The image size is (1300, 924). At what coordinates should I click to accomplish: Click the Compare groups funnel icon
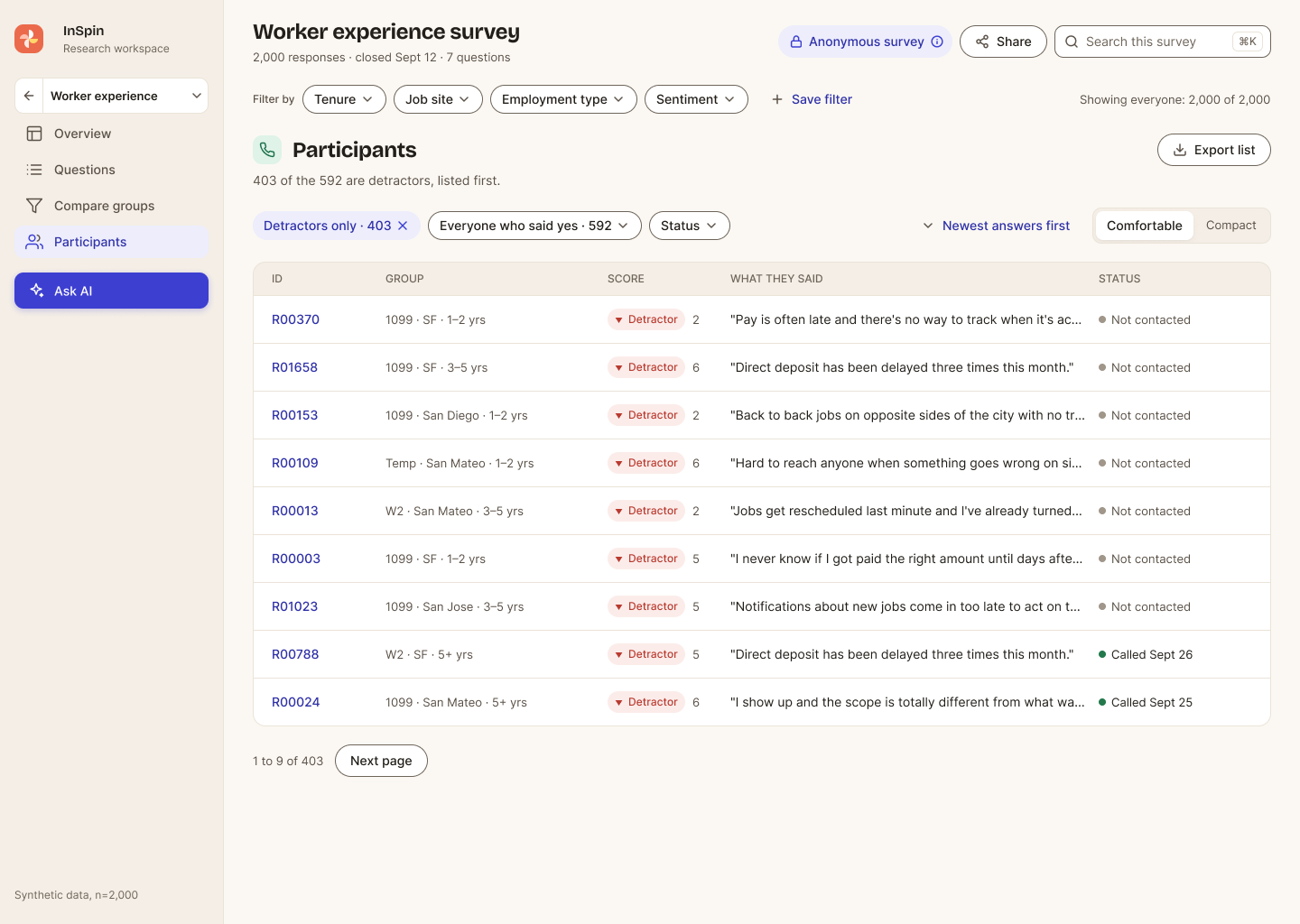pyautogui.click(x=34, y=206)
